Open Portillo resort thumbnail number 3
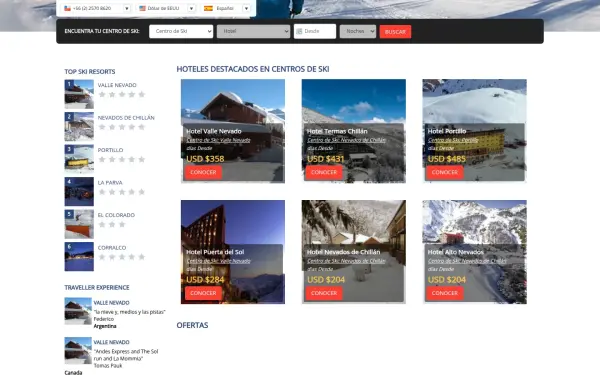 [79, 159]
